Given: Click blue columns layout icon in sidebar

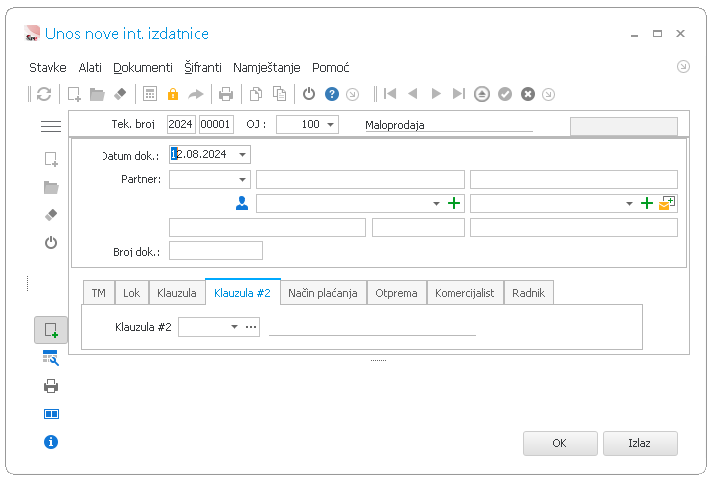Looking at the screenshot, I should pos(51,414).
